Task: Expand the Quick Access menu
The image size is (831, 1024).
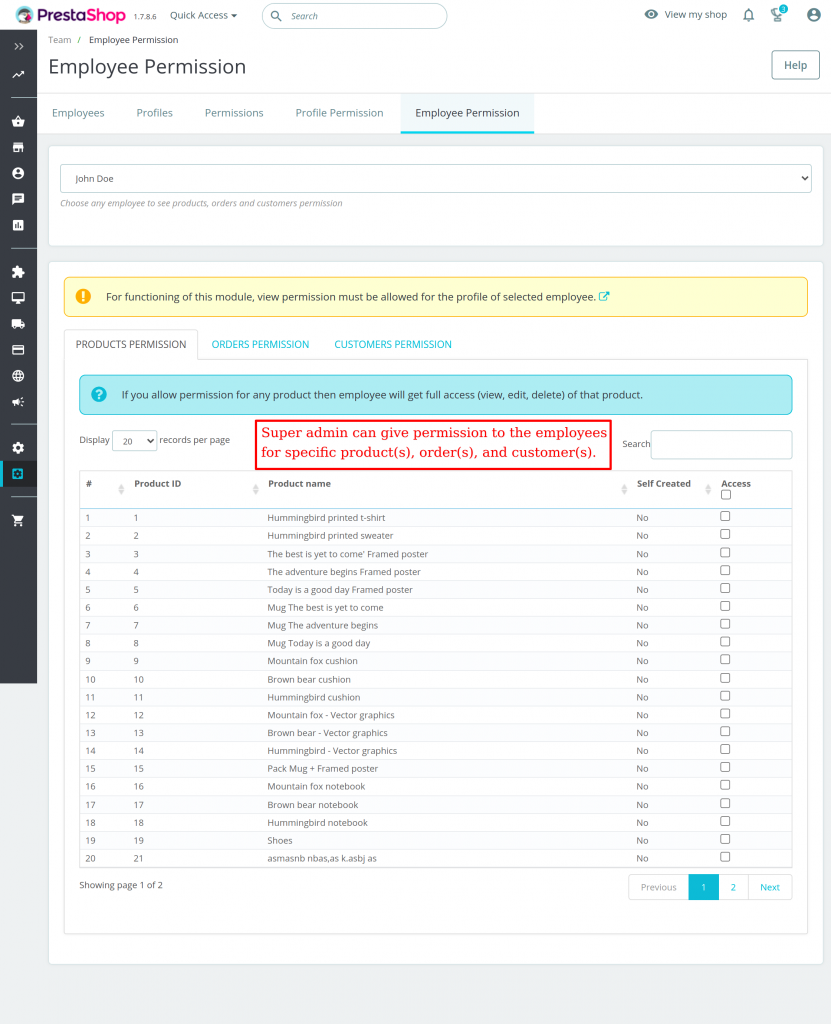Action: (x=203, y=15)
